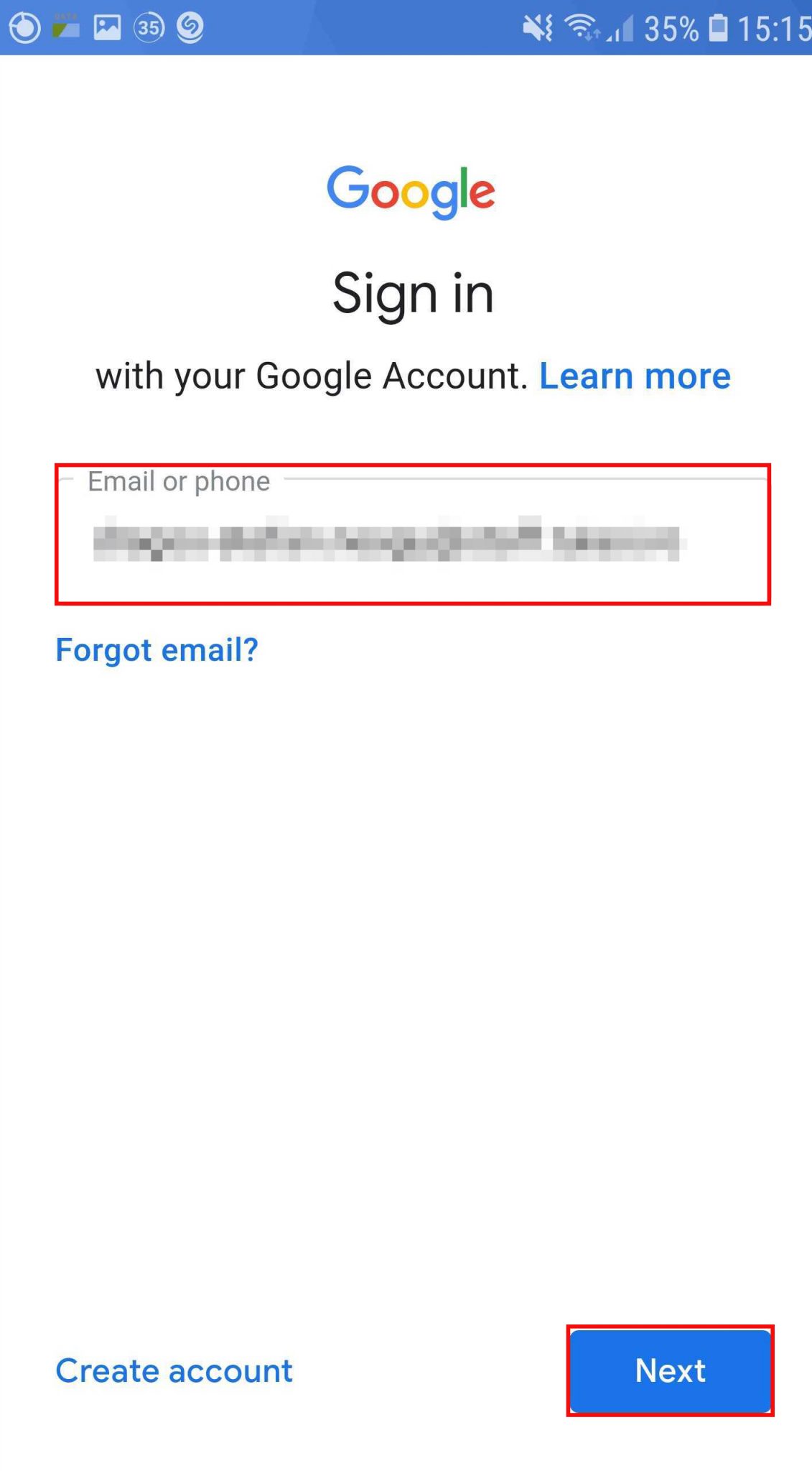812x1471 pixels.
Task: Tap the battery icon in status bar
Action: [719, 27]
